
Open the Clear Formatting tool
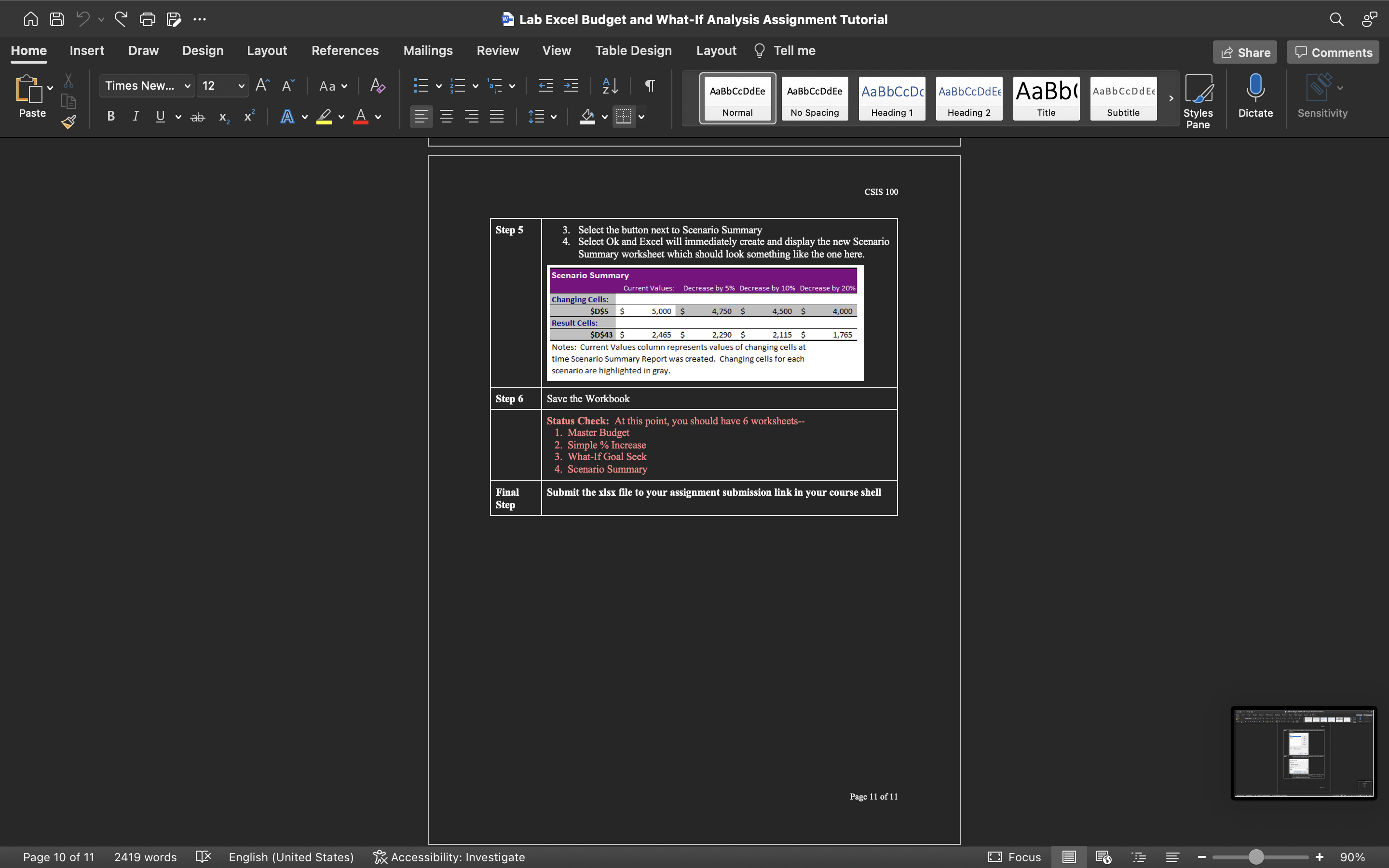[x=377, y=85]
